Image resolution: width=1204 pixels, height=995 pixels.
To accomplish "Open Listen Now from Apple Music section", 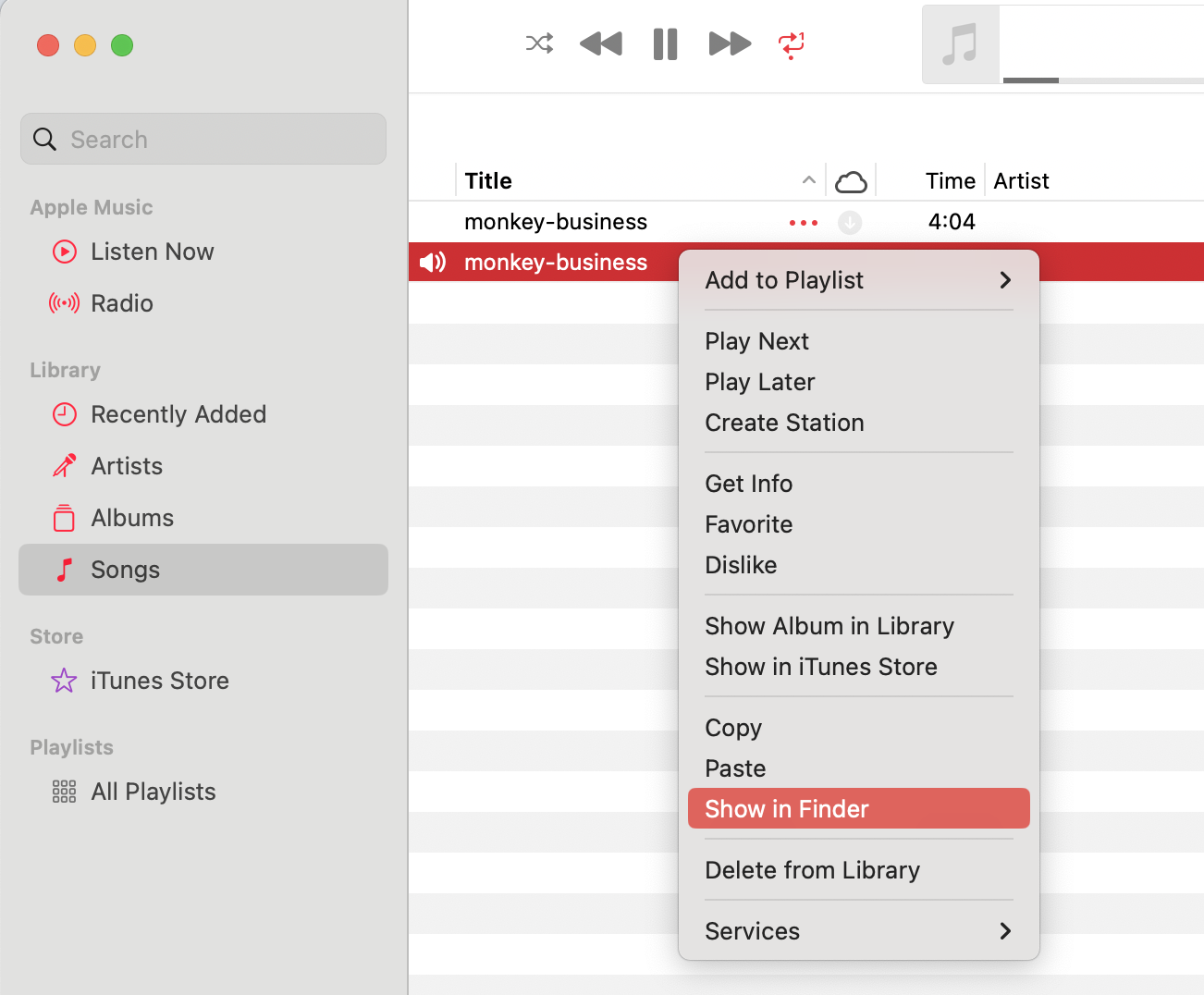I will click(x=152, y=252).
